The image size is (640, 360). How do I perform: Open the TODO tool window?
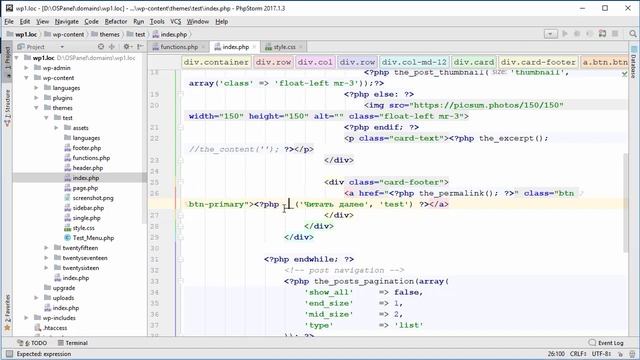point(33,343)
